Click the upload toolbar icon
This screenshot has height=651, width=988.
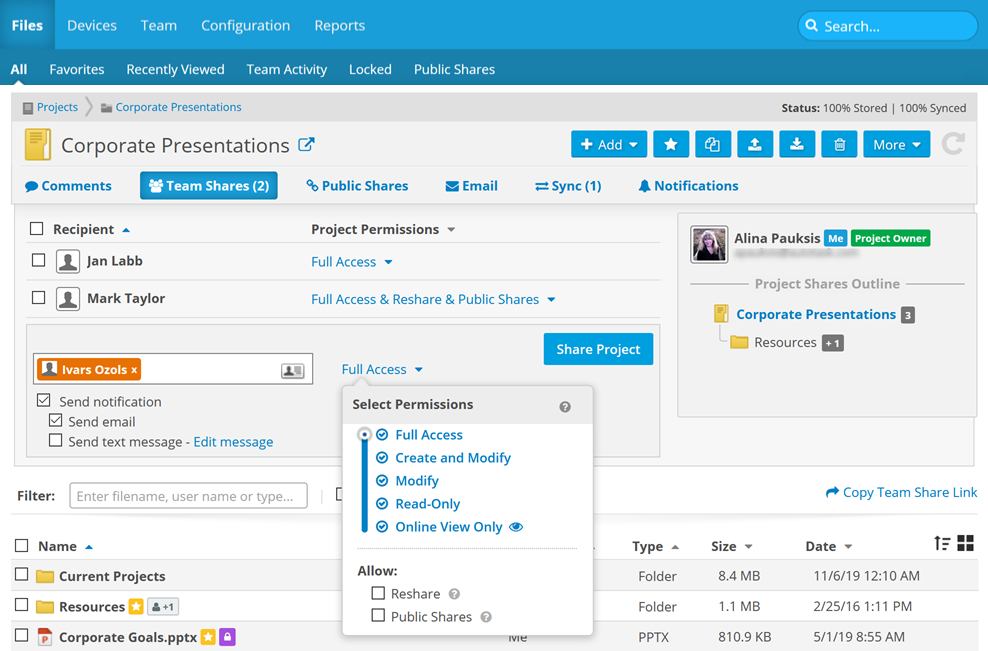click(755, 145)
